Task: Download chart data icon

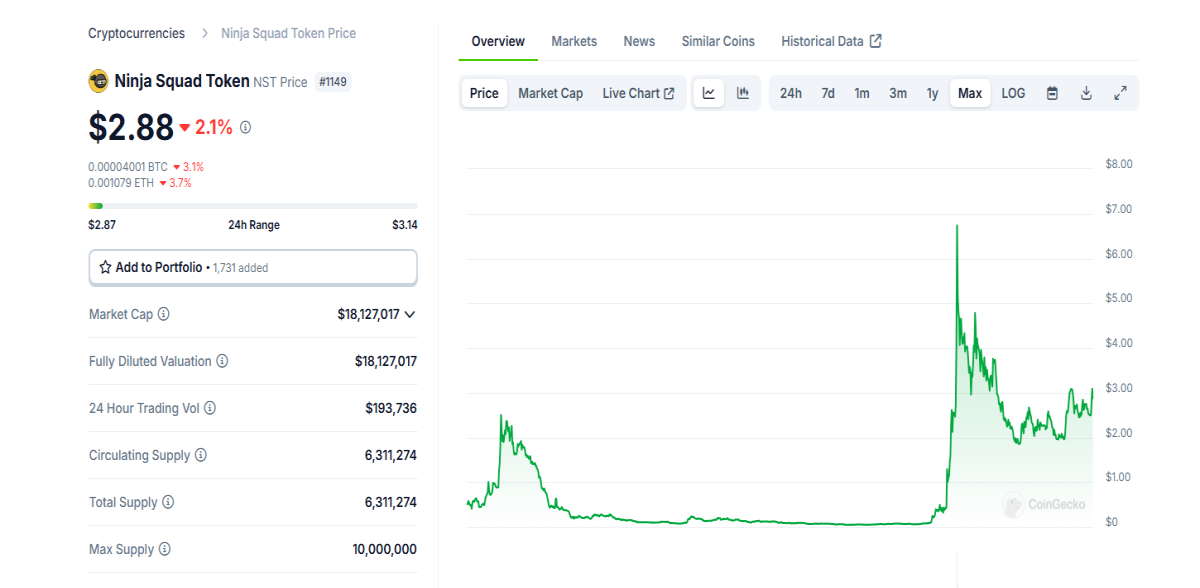Action: [x=1086, y=93]
